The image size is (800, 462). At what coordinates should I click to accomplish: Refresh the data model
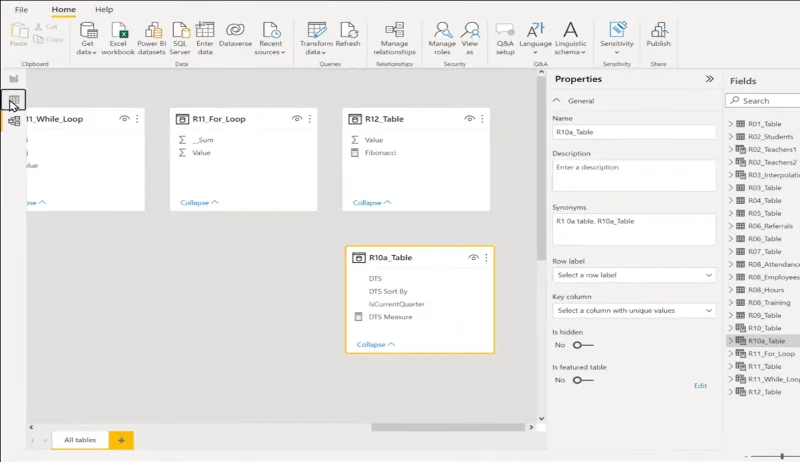[x=348, y=35]
